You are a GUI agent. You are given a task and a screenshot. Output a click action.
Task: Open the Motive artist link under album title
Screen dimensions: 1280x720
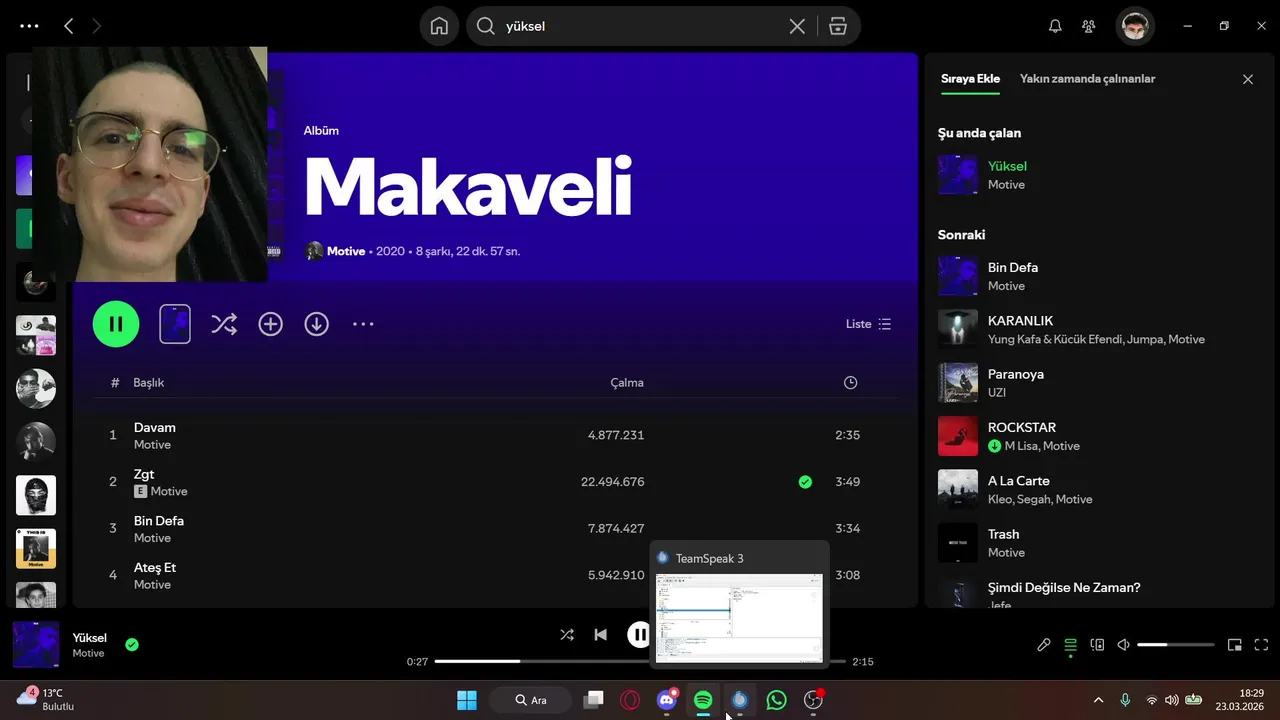tap(346, 251)
